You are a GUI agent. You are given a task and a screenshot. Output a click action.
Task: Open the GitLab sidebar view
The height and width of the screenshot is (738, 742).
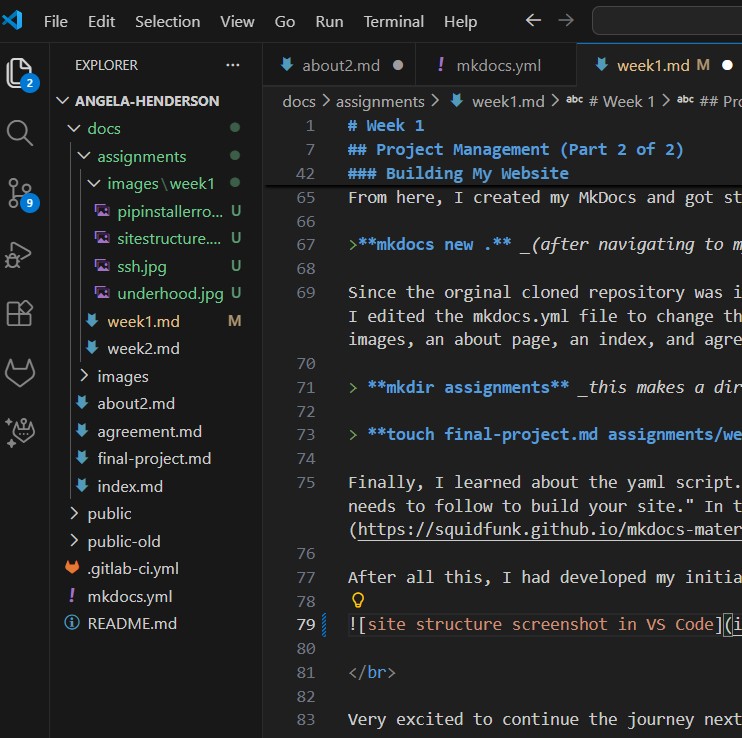click(20, 373)
